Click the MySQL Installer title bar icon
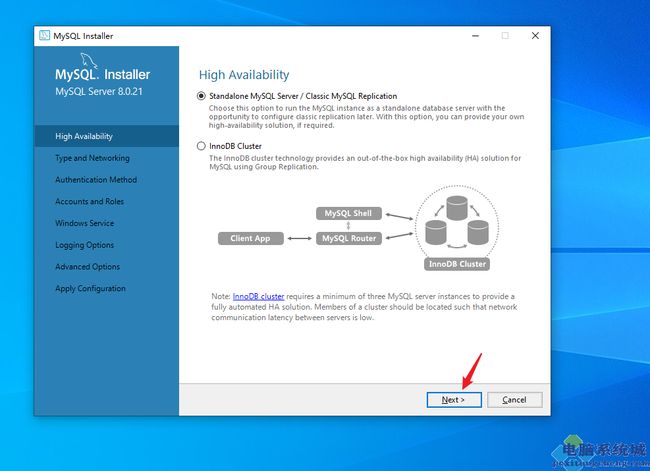650x471 pixels. [44, 36]
